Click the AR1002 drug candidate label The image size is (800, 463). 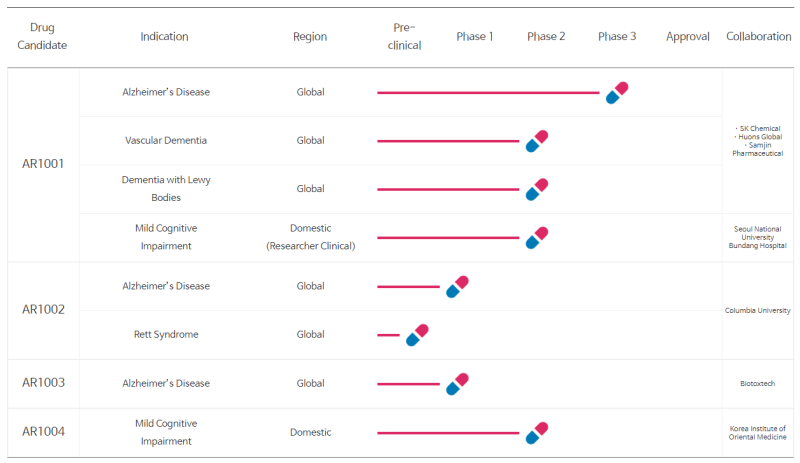point(43,309)
